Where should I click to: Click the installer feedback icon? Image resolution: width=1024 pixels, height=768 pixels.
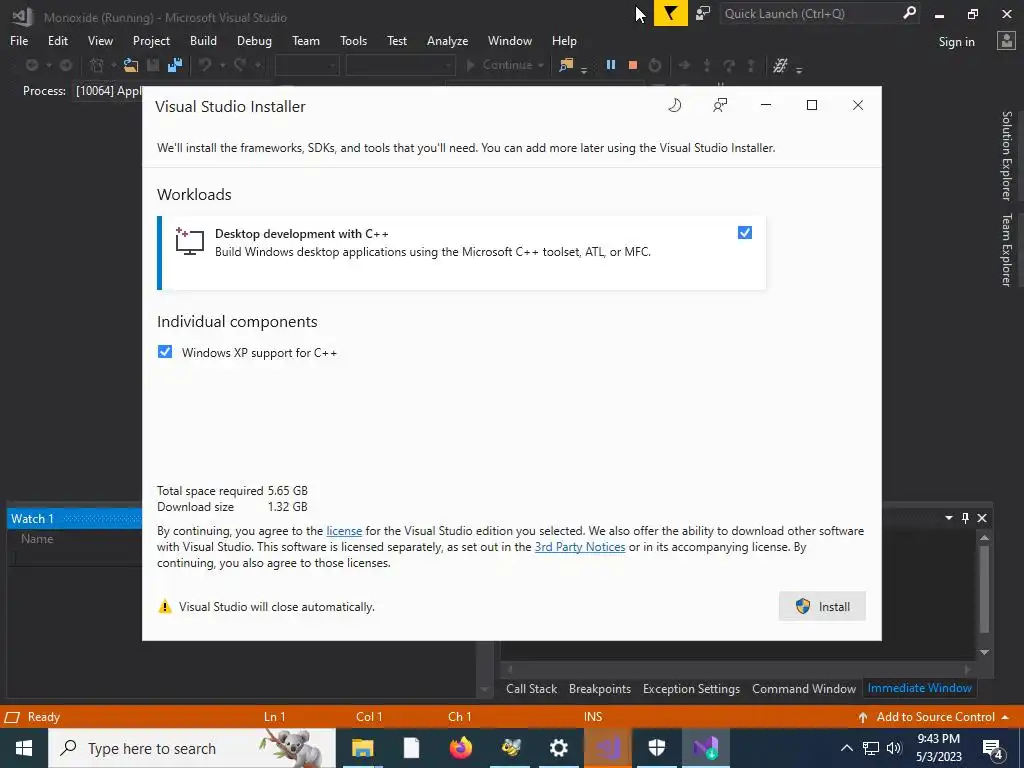tap(720, 105)
